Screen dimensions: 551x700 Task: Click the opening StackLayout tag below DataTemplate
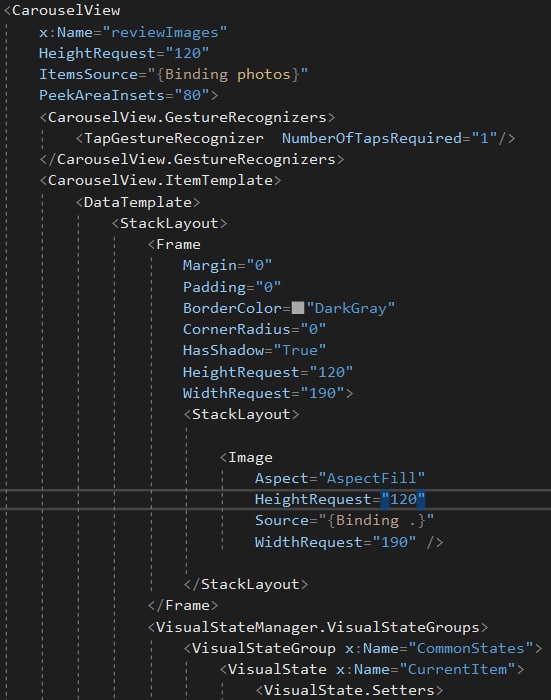tap(169, 223)
